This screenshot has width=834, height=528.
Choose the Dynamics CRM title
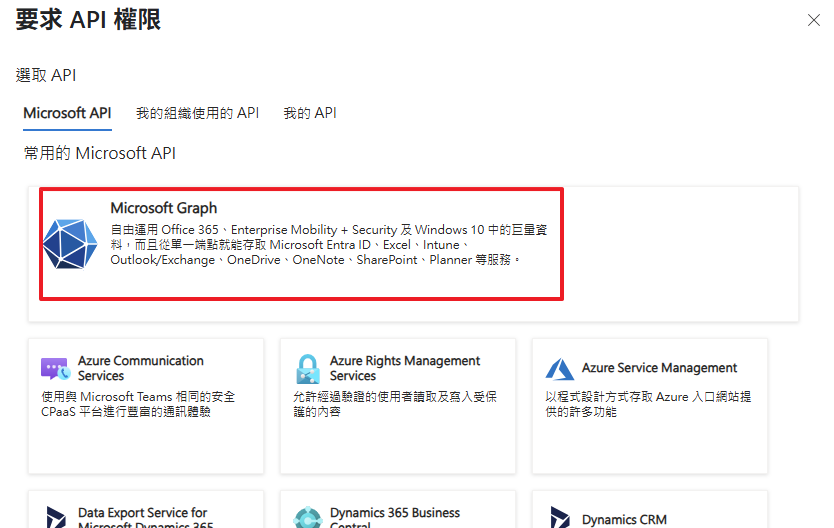[x=624, y=519]
